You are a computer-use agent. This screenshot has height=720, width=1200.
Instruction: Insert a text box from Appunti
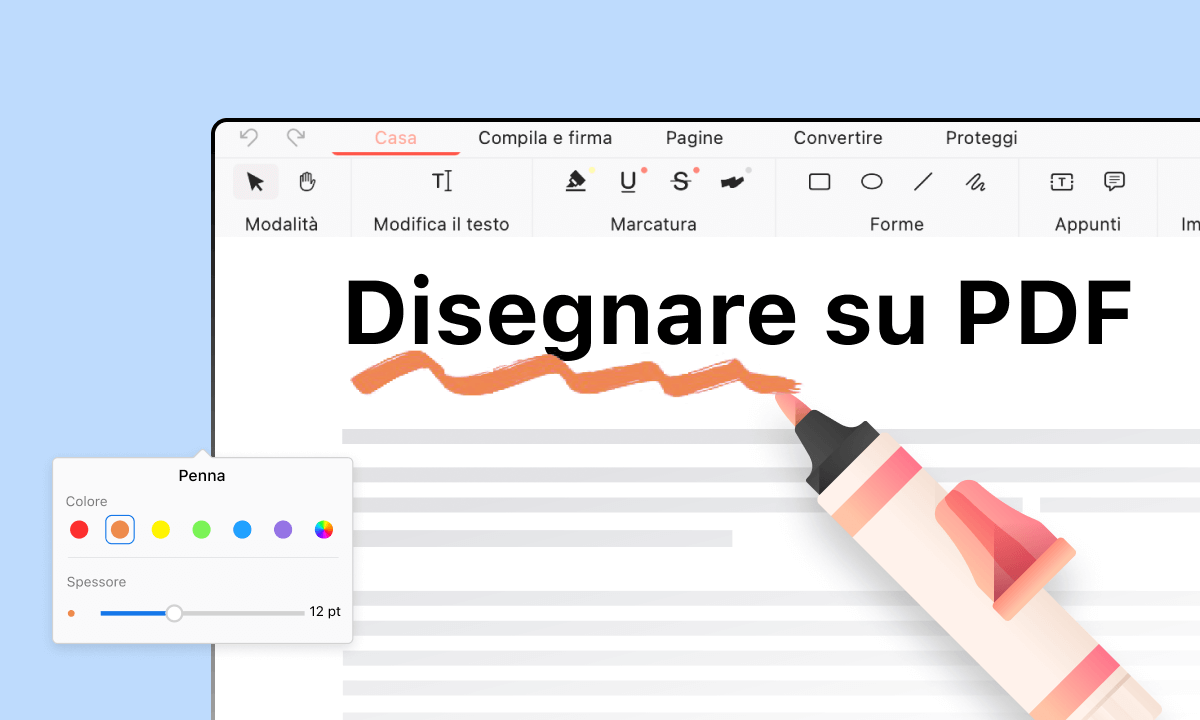click(x=1061, y=181)
